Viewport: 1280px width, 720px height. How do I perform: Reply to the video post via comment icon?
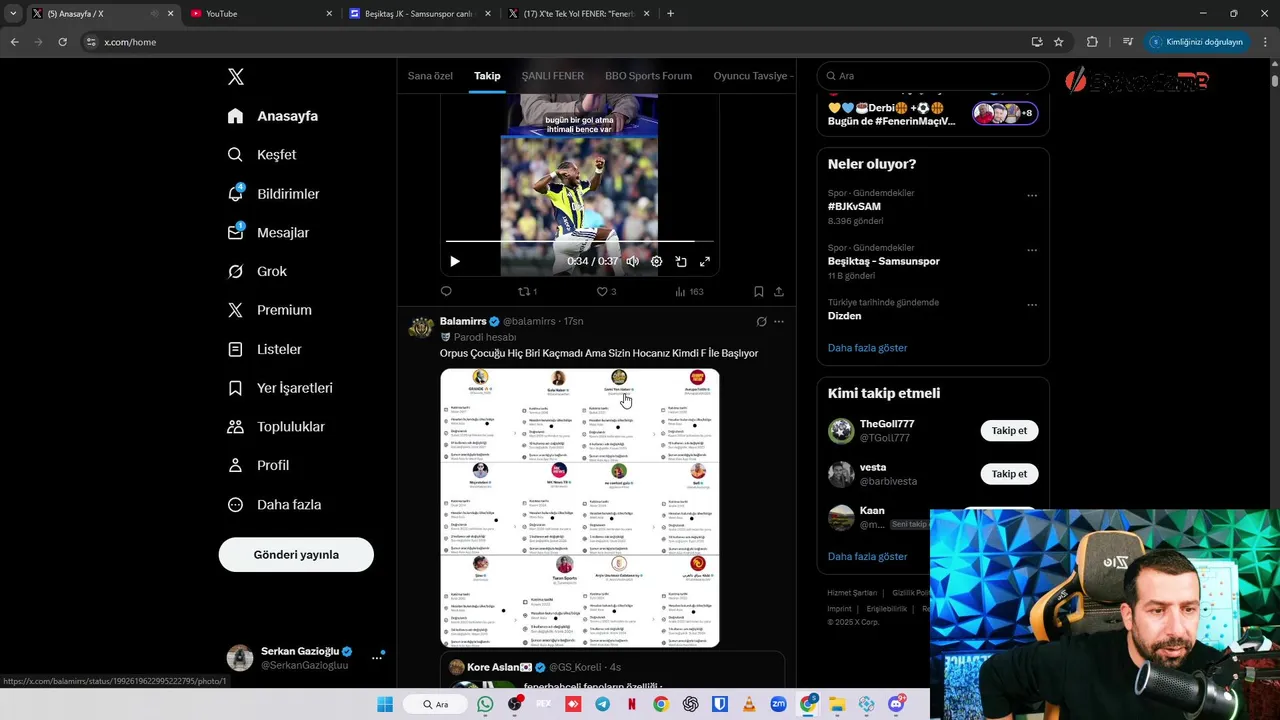pyautogui.click(x=446, y=292)
